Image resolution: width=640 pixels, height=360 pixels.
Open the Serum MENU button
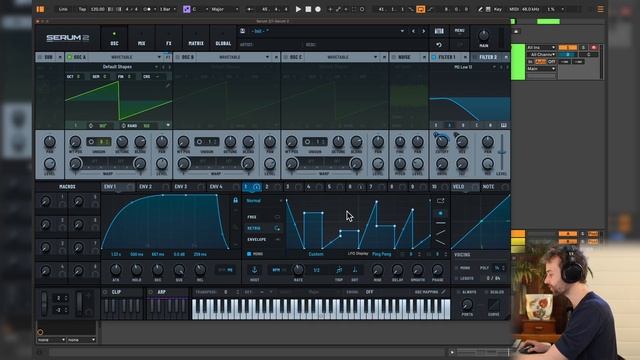(459, 31)
